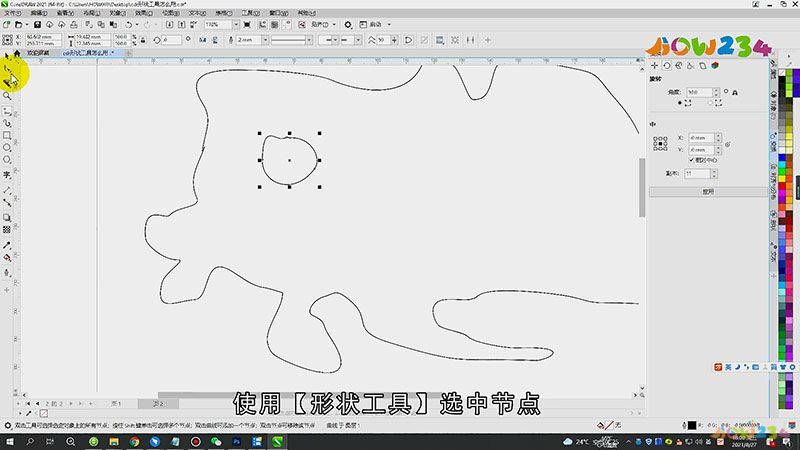Click Mirror horizontally on property bar
Screen dimensions: 800x450
coord(203,40)
